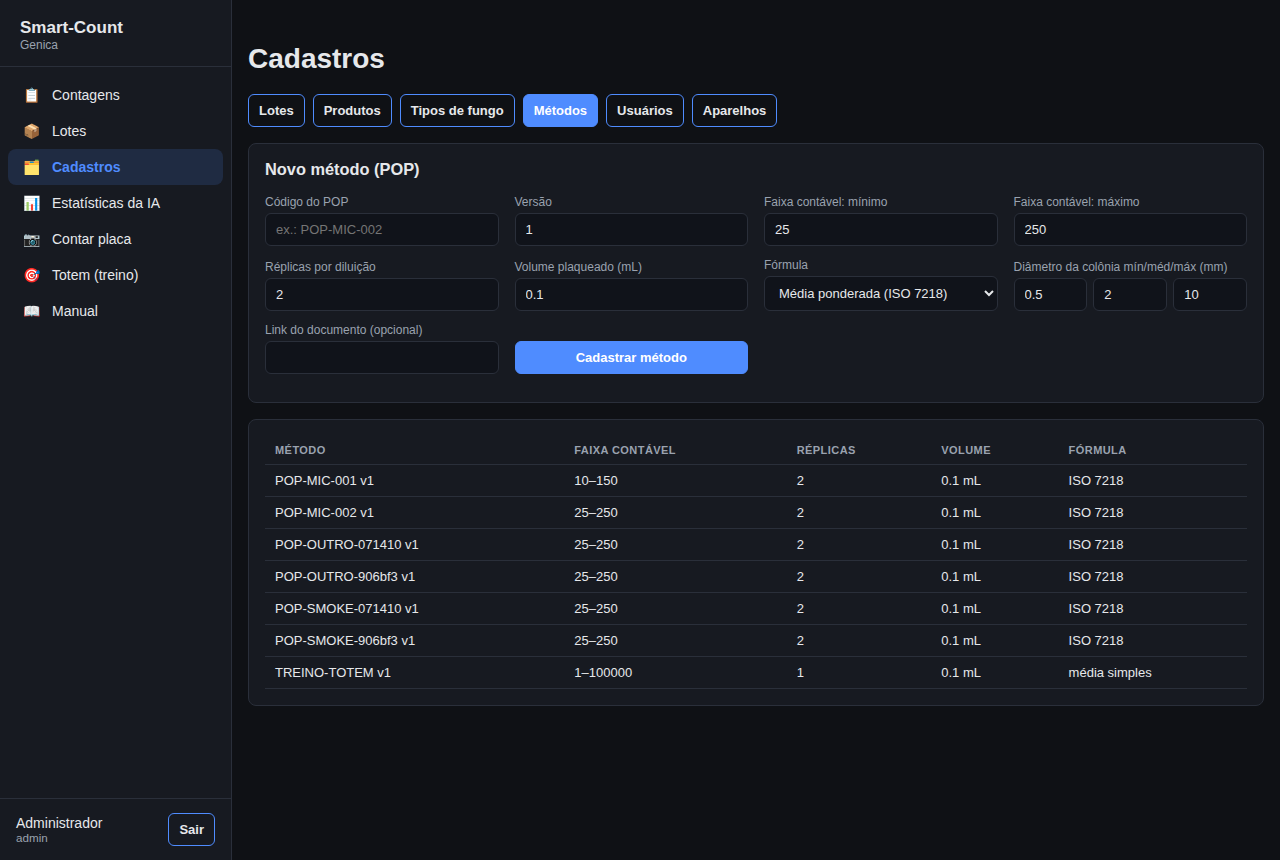Click the Versão input field
Image resolution: width=1280 pixels, height=860 pixels.
[631, 229]
